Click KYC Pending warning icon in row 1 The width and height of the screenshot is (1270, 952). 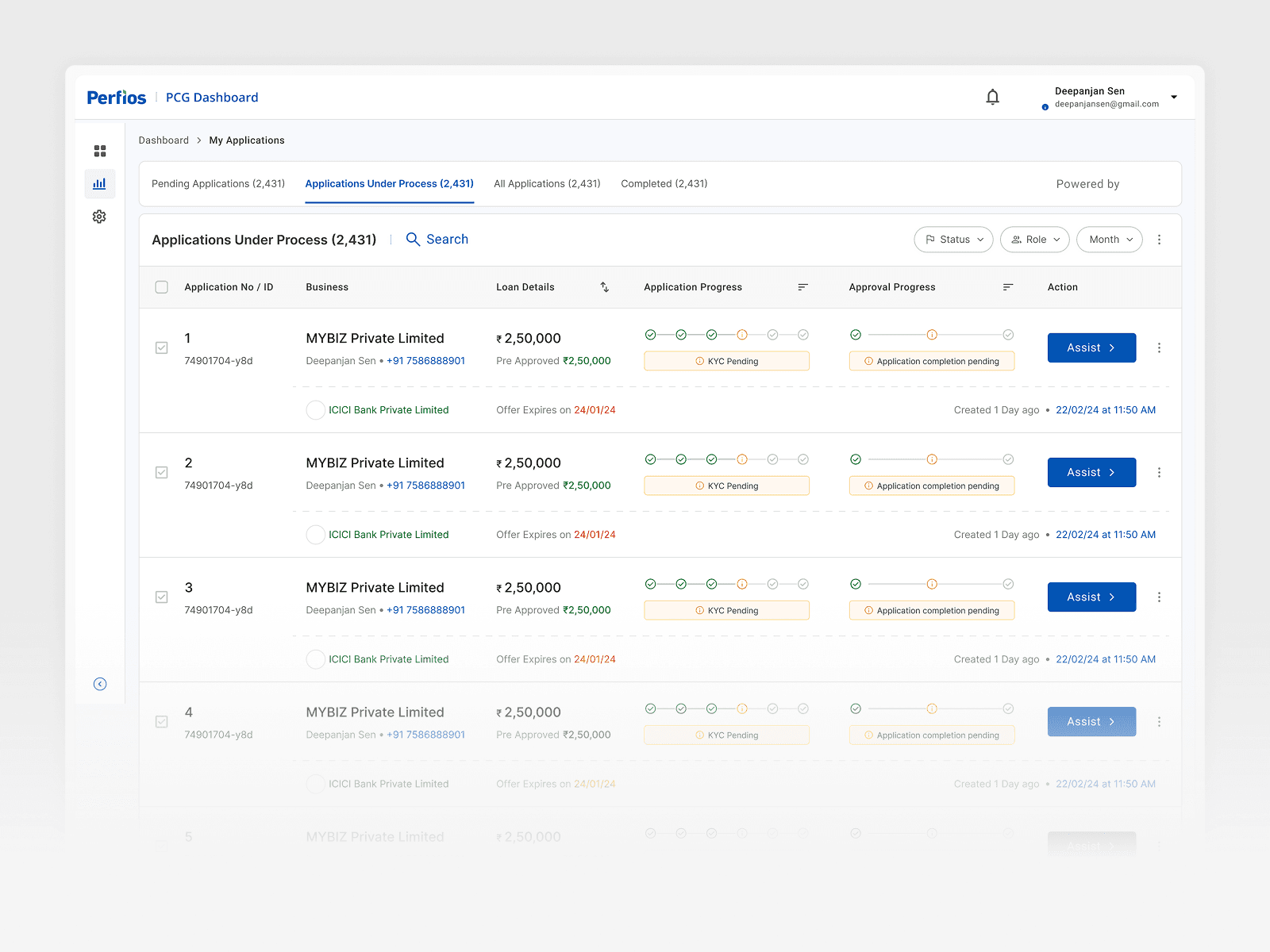pyautogui.click(x=699, y=361)
